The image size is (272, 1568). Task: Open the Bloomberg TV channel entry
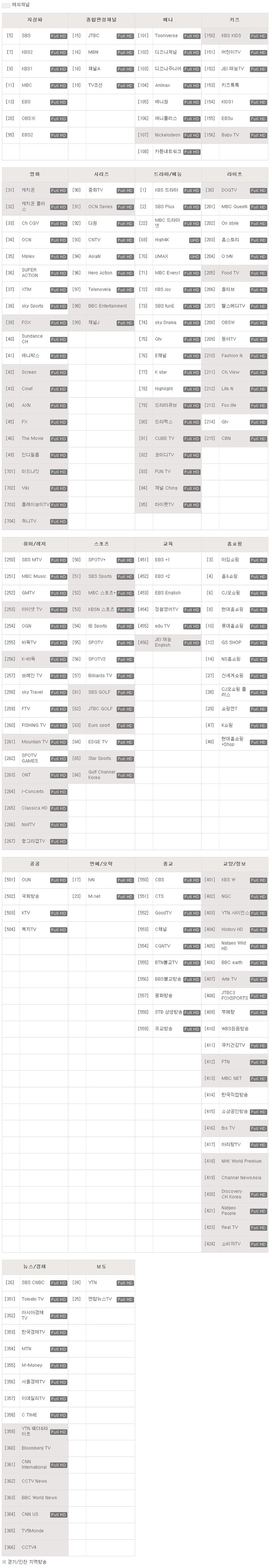[x=37, y=1448]
